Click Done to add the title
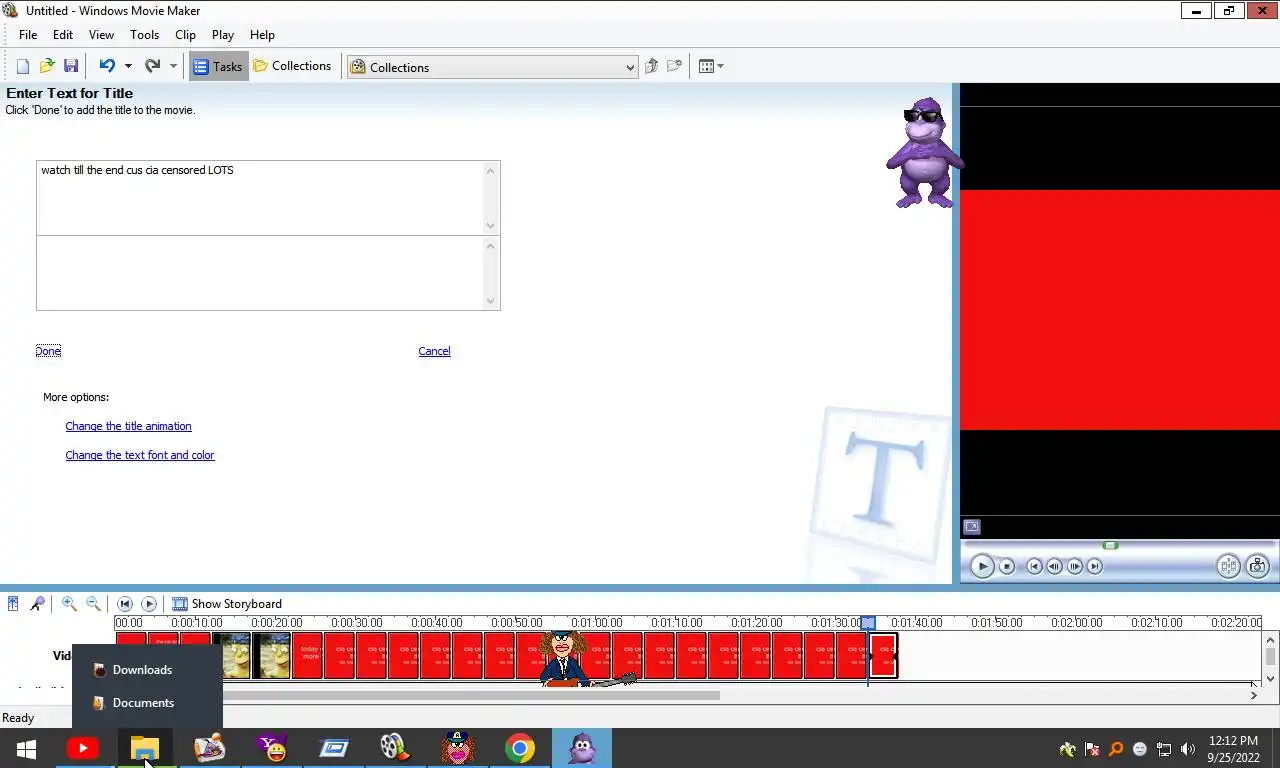This screenshot has width=1280, height=768. [48, 351]
